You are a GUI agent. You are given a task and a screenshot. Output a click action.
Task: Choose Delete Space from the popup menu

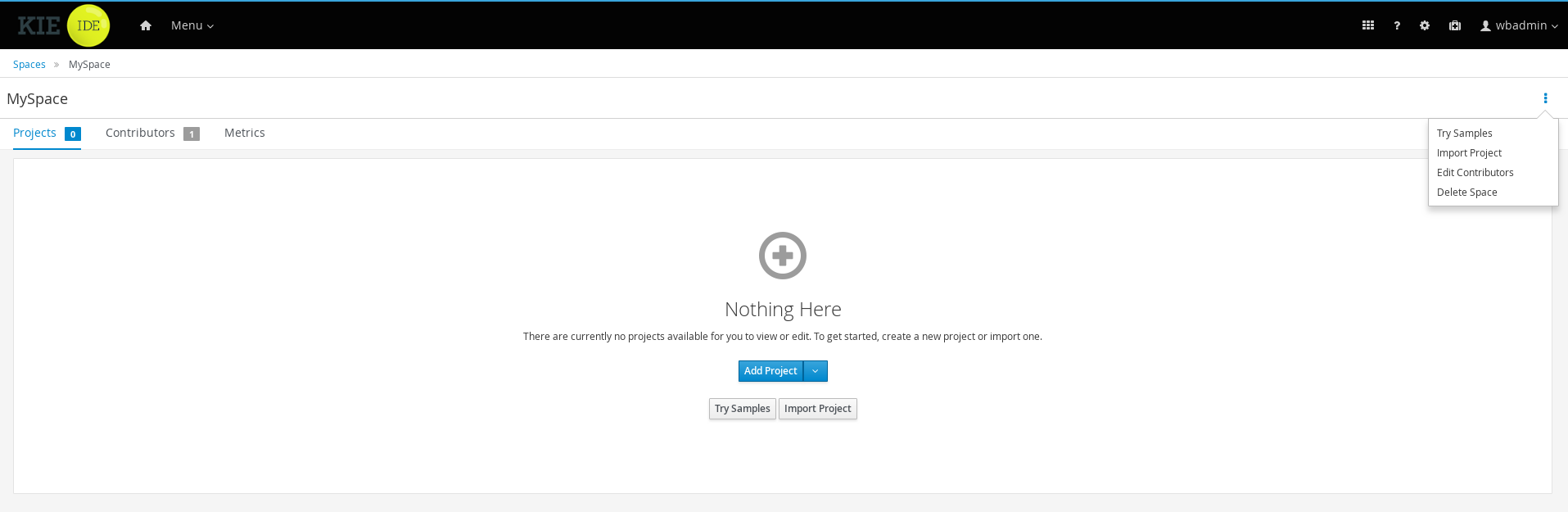tap(1466, 193)
